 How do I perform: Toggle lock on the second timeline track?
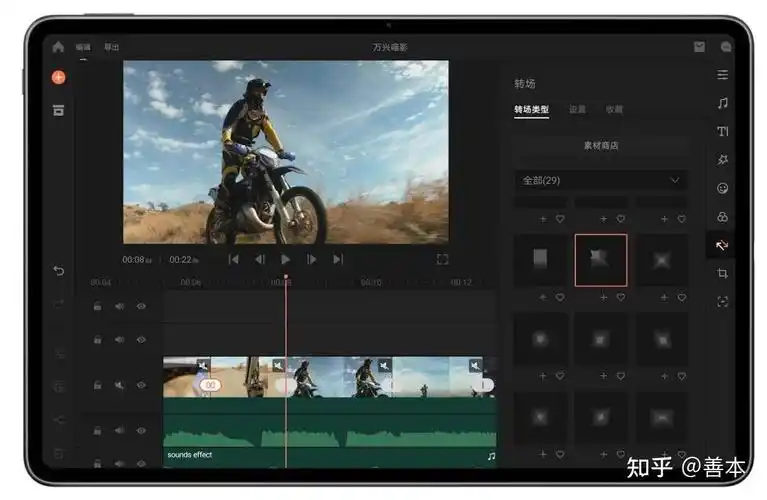pos(97,340)
